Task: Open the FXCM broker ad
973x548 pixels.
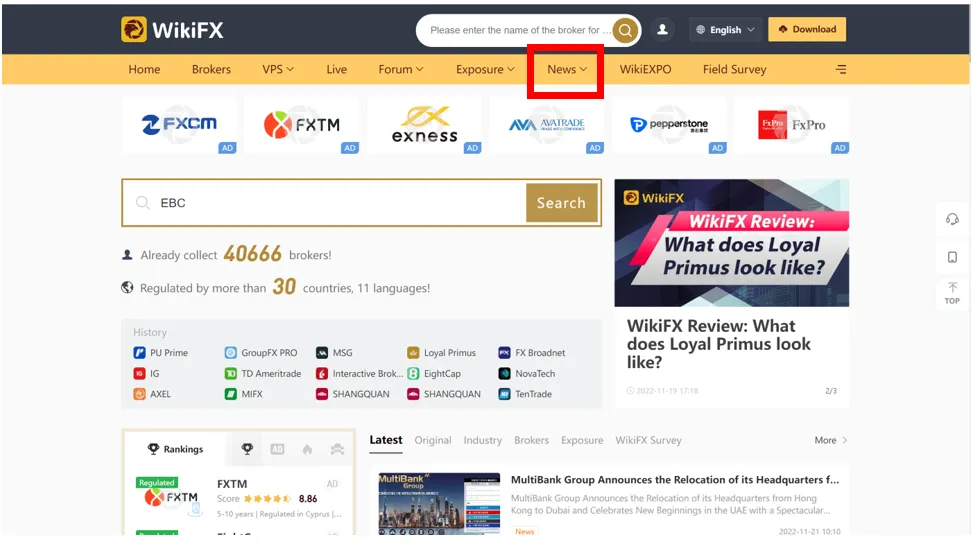Action: (x=179, y=125)
